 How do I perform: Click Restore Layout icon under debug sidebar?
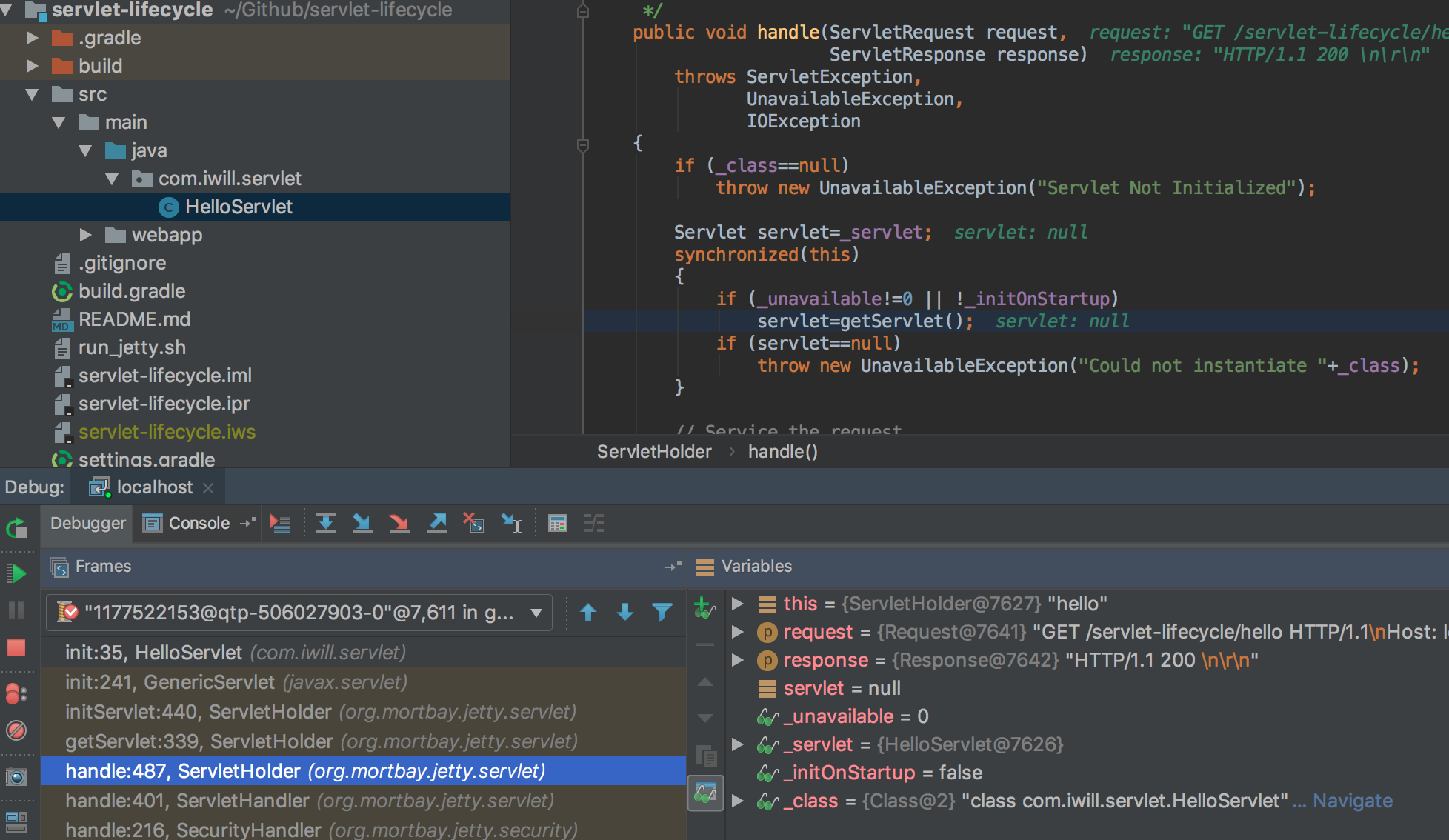pos(16,821)
